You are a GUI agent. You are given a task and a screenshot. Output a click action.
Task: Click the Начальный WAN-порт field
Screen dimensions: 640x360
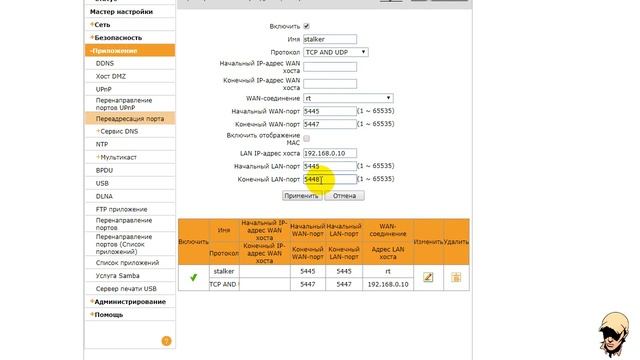pos(330,111)
